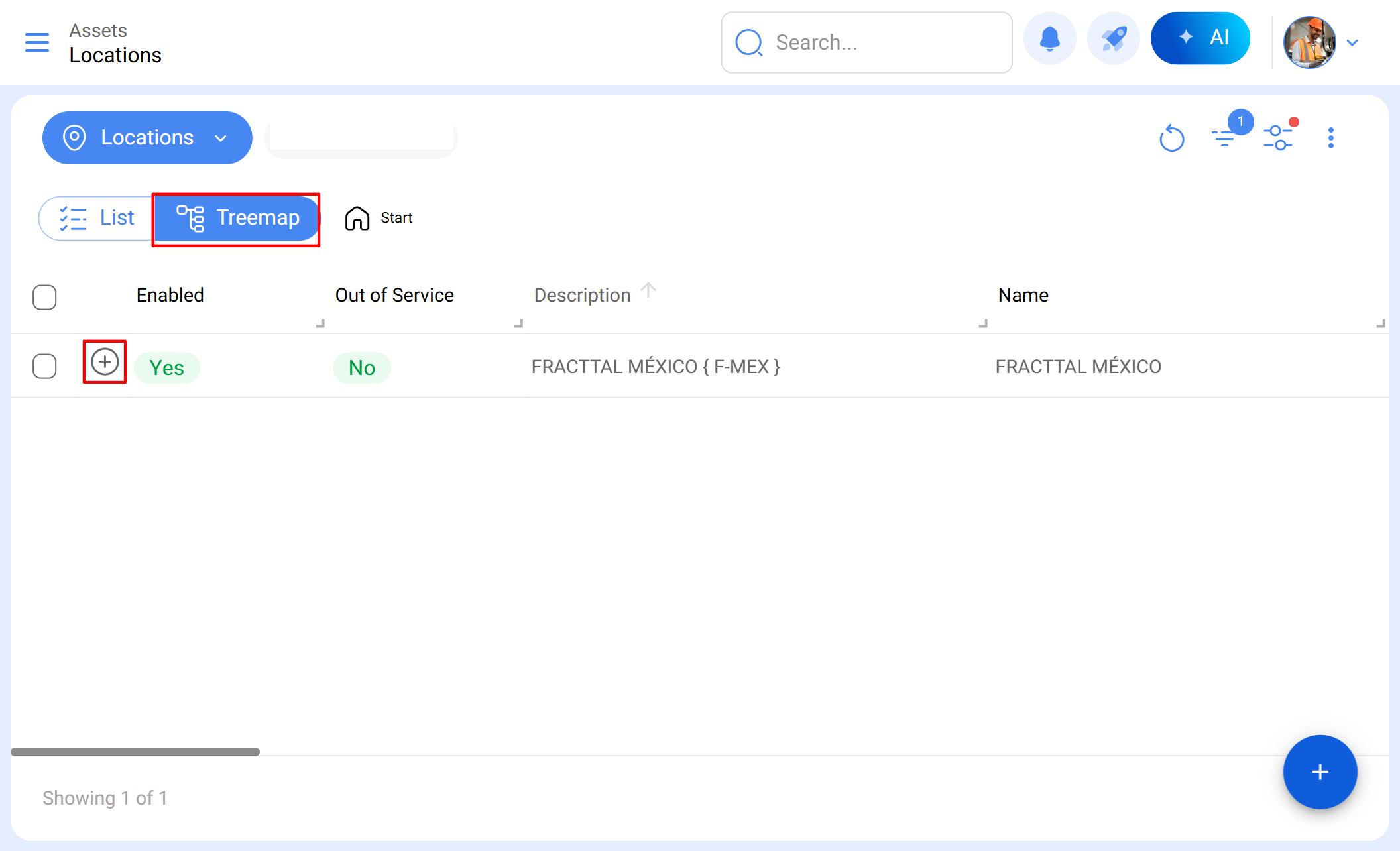Sort by the Description column header
This screenshot has width=1400, height=851.
[x=583, y=295]
